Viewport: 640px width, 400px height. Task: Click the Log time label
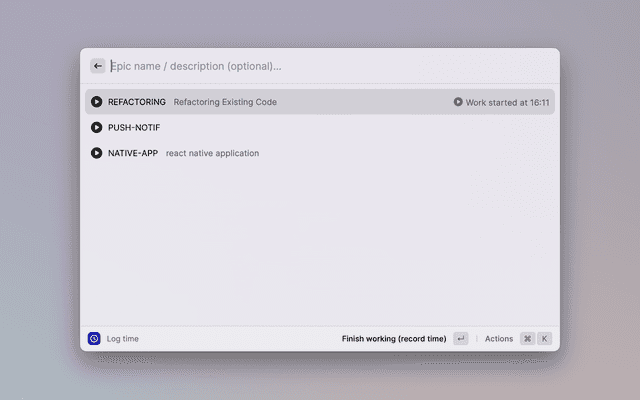click(x=123, y=339)
